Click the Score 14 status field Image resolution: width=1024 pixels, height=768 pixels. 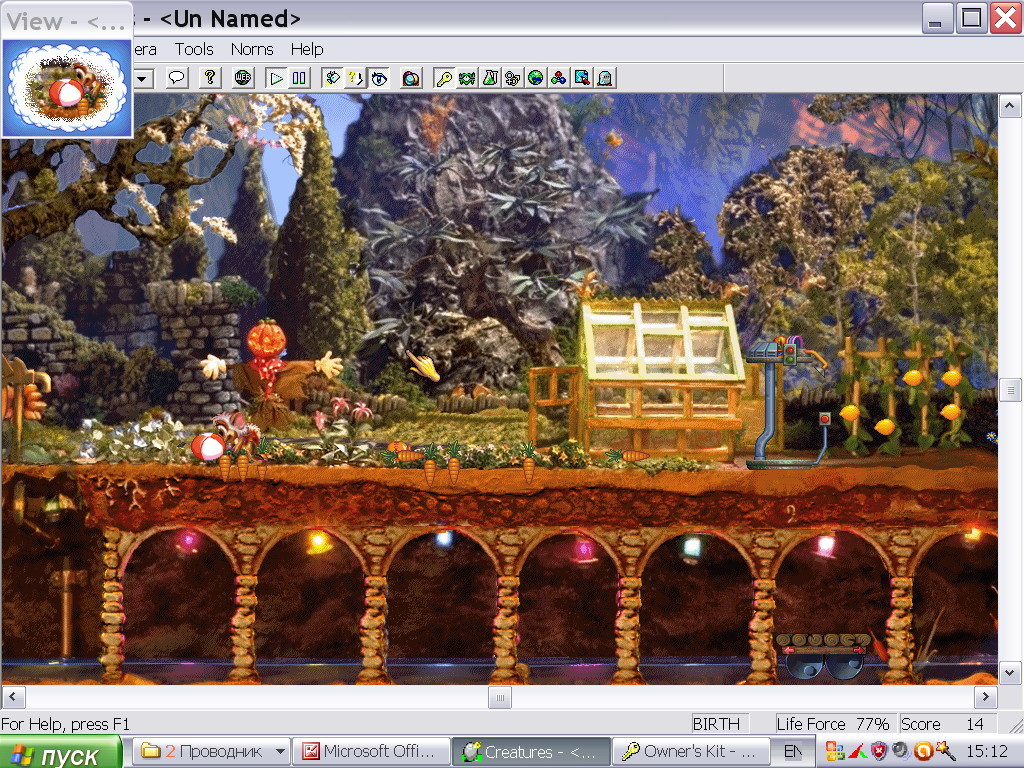(x=946, y=724)
